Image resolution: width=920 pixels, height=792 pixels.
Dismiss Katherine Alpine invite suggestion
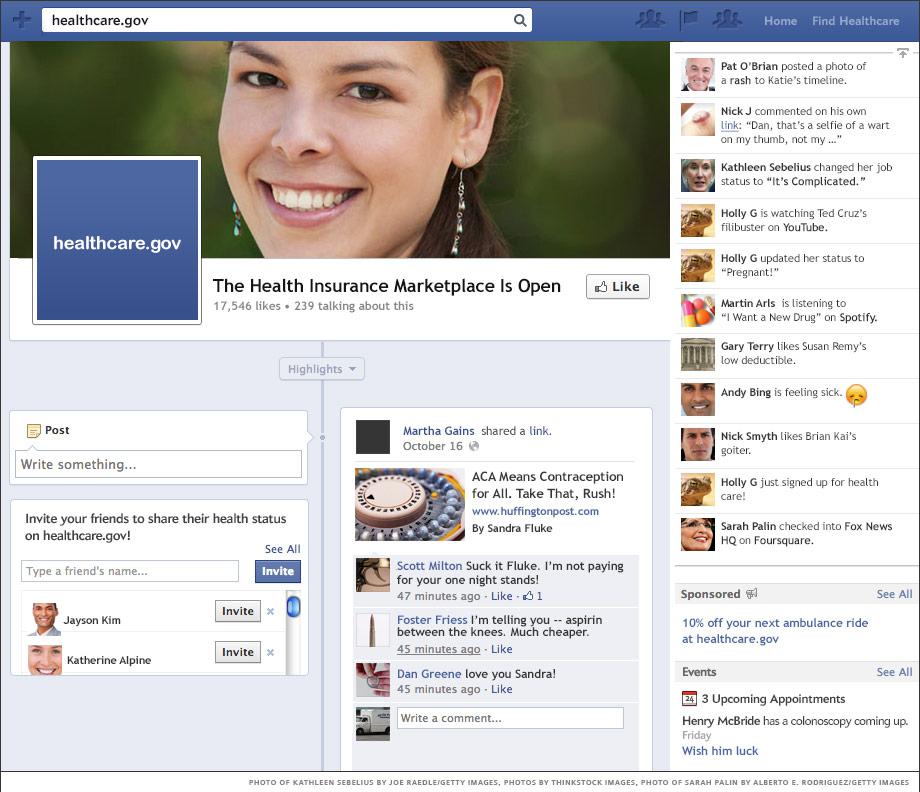(270, 652)
